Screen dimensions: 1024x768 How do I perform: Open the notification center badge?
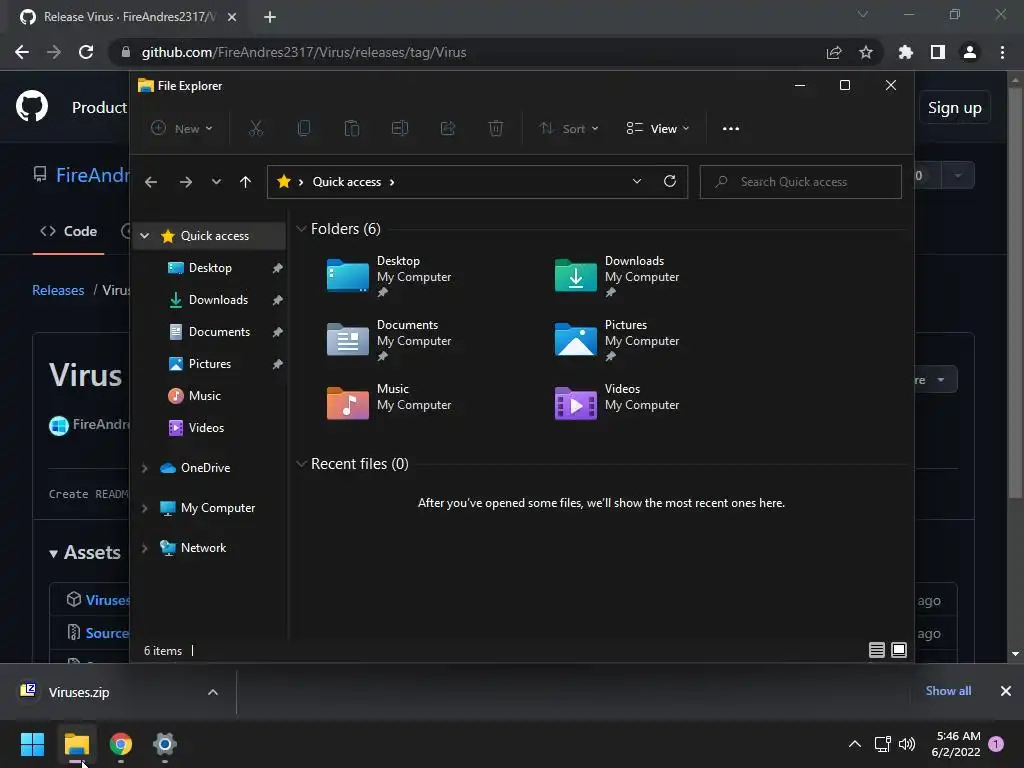tap(996, 744)
